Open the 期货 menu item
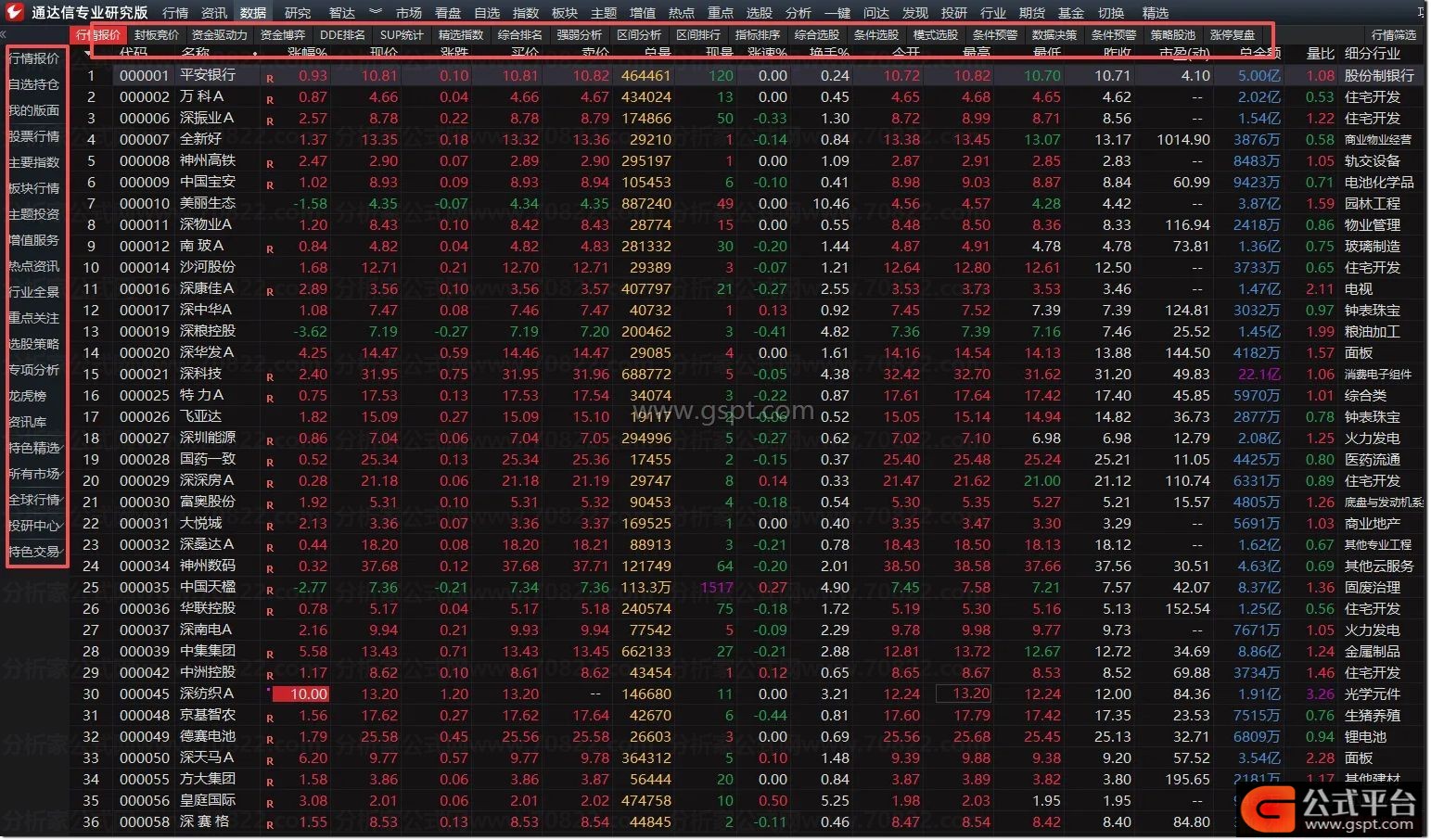The height and width of the screenshot is (840, 1431). [1031, 13]
